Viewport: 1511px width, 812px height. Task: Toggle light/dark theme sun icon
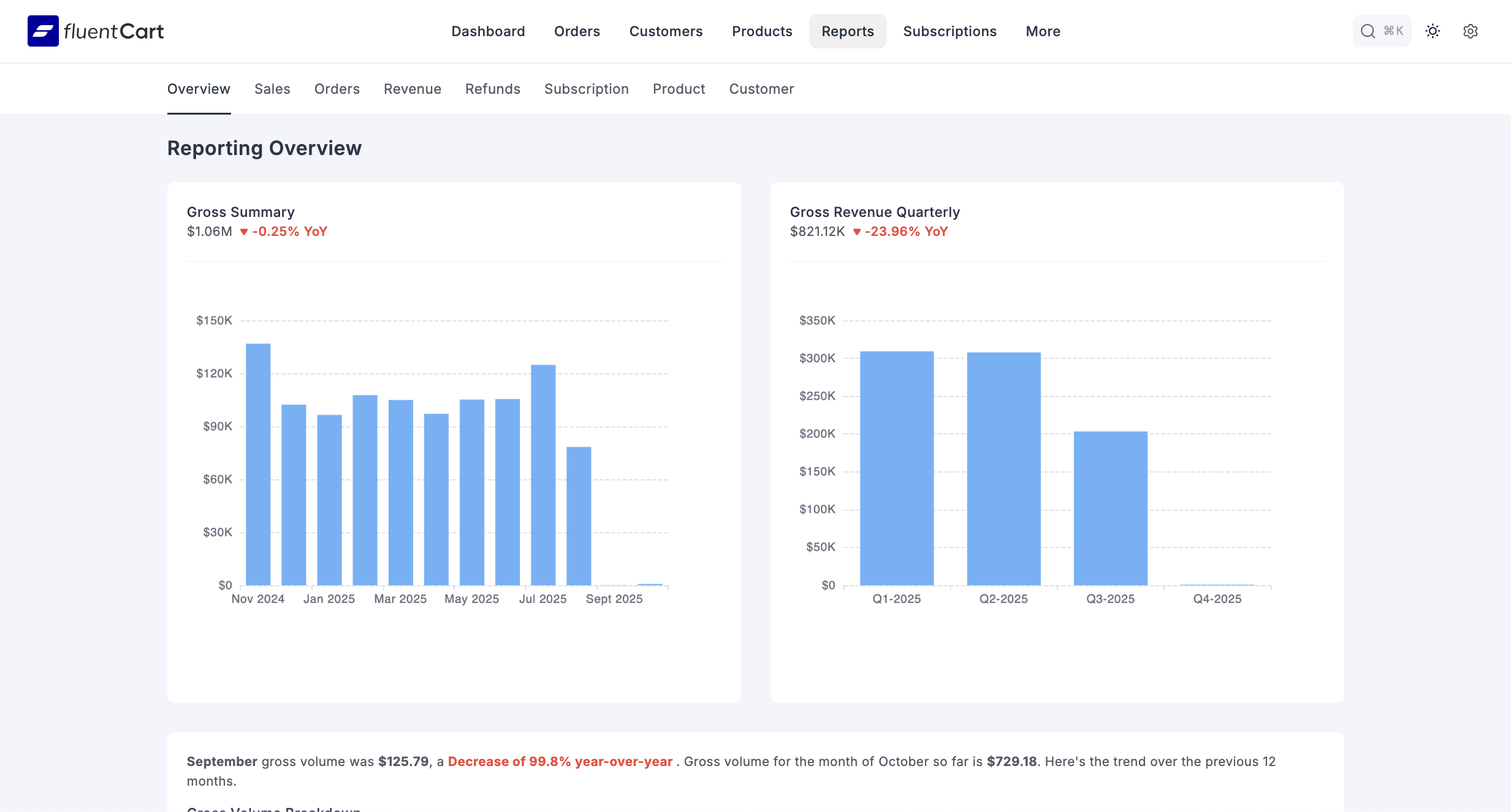pos(1433,31)
